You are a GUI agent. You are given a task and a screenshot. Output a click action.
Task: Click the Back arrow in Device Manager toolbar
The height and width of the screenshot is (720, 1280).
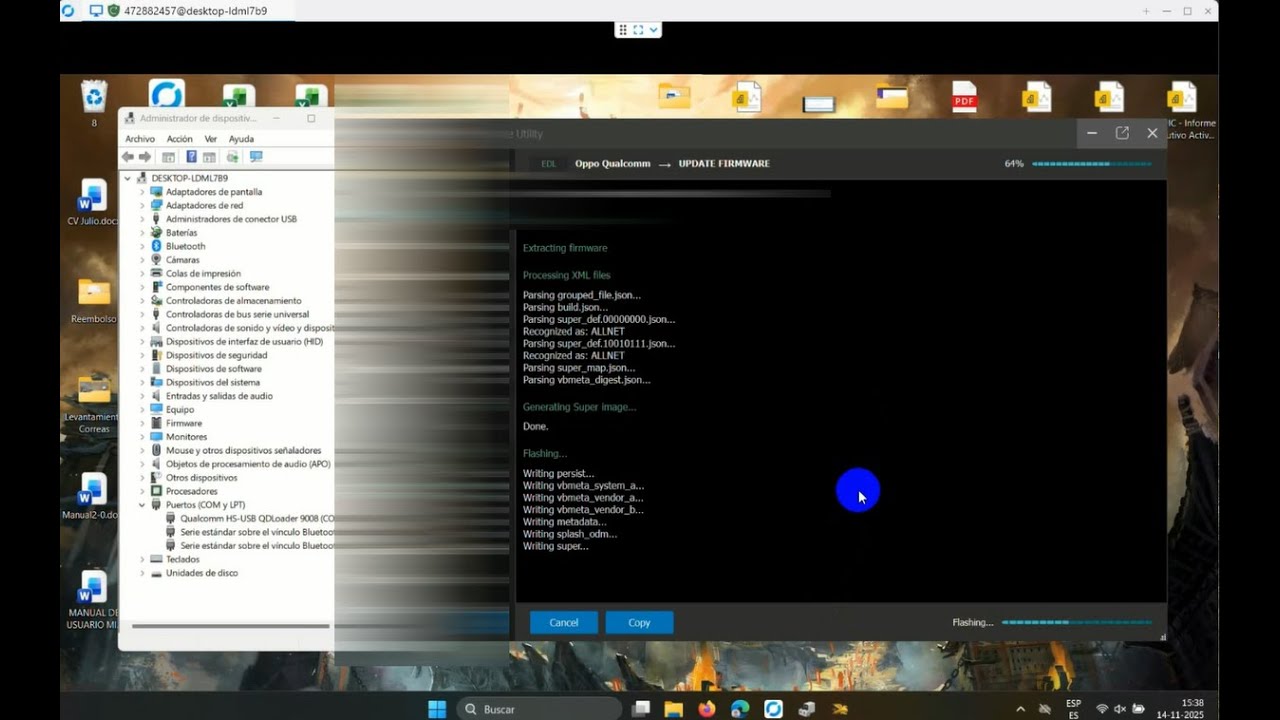tap(127, 157)
